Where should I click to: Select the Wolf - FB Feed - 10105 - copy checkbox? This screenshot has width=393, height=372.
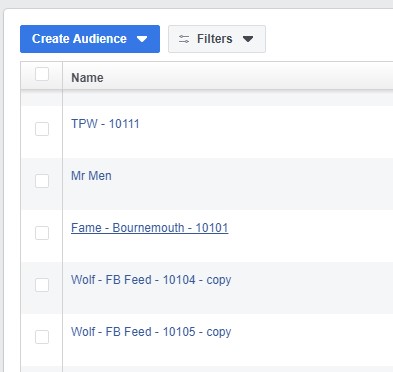pos(42,337)
